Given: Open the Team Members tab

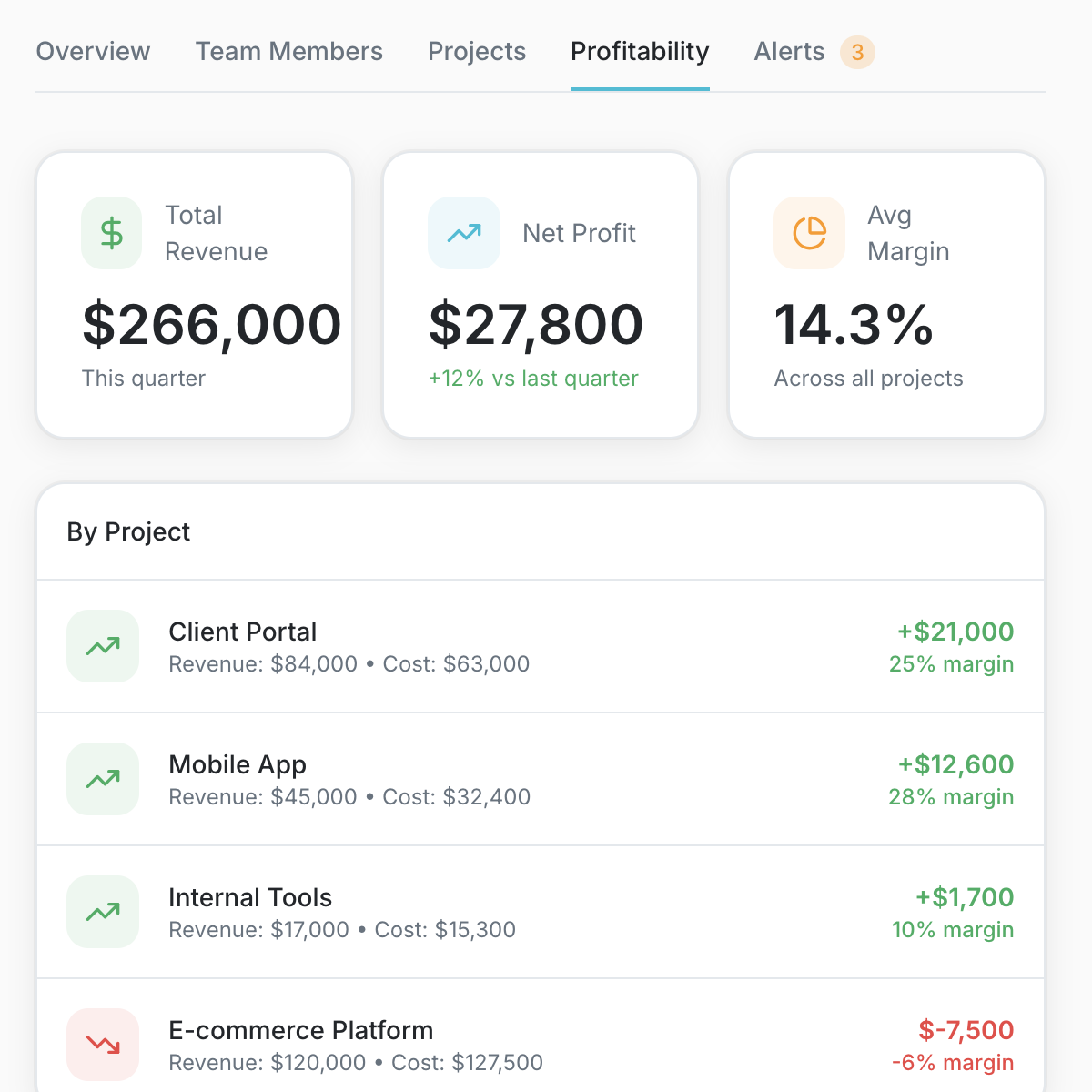Looking at the screenshot, I should tap(288, 52).
